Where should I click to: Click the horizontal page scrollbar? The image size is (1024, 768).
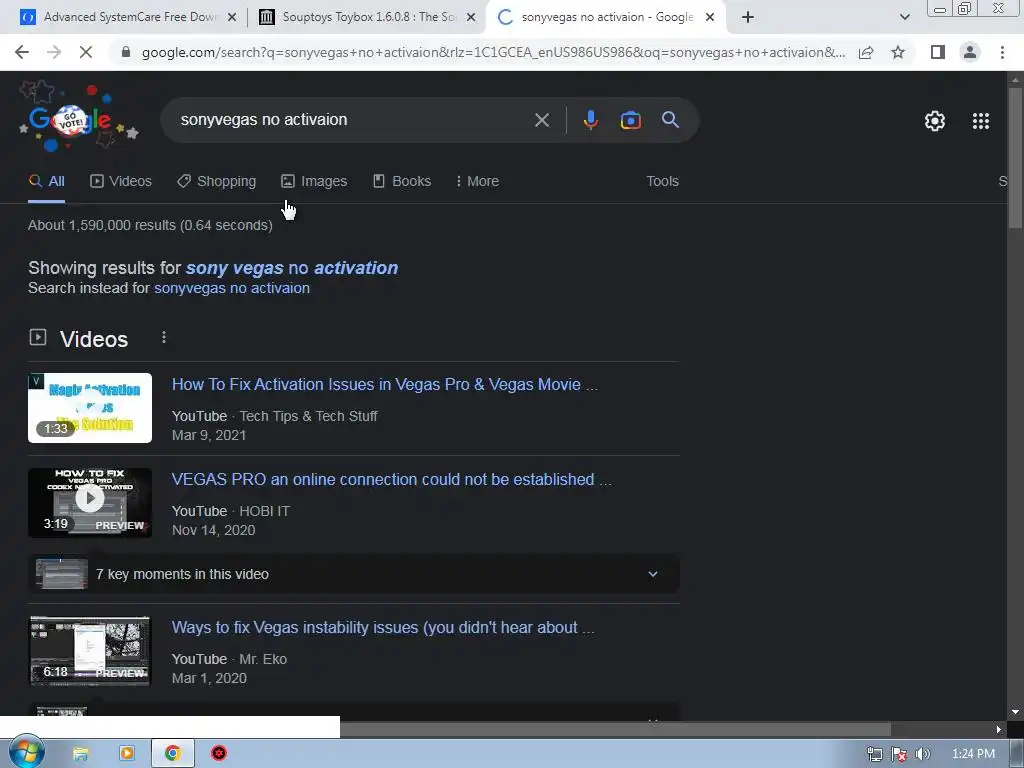coord(615,729)
